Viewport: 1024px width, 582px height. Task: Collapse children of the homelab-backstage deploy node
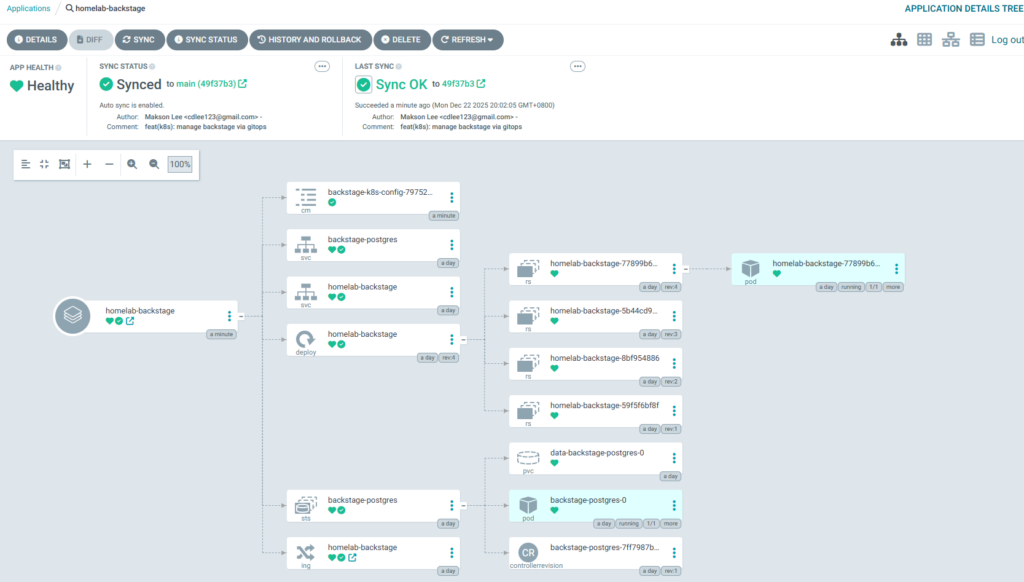click(x=463, y=340)
